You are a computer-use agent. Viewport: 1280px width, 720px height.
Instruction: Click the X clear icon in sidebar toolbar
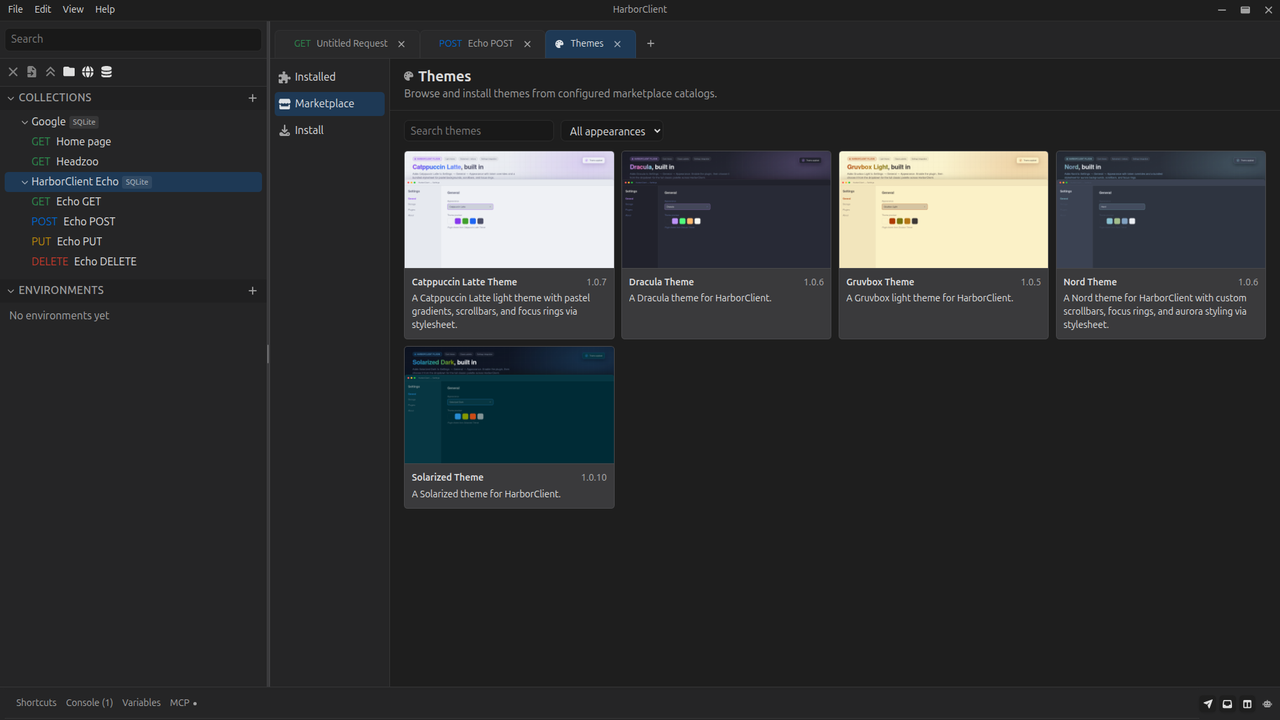[x=13, y=72]
